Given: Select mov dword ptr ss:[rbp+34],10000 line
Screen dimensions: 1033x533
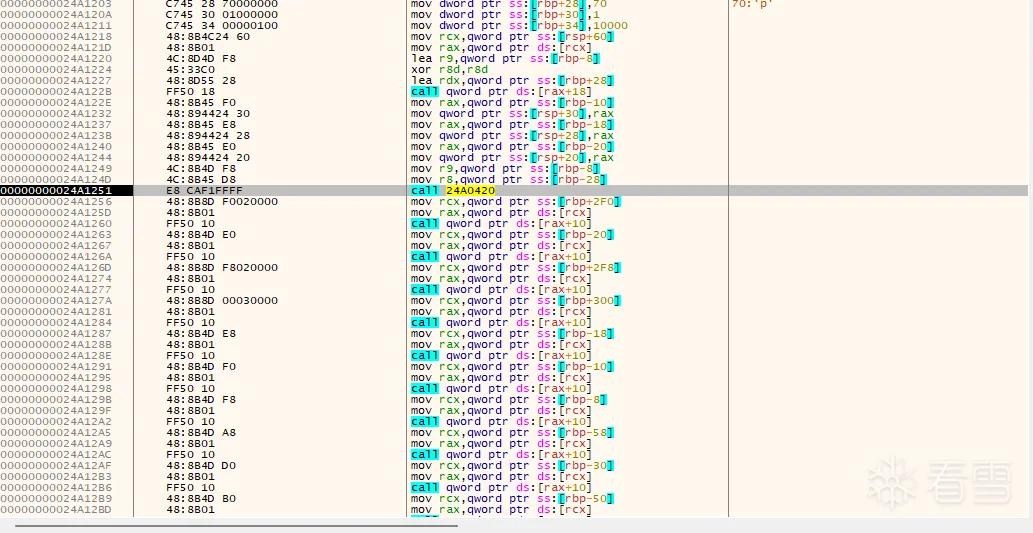Looking at the screenshot, I should (x=519, y=26).
